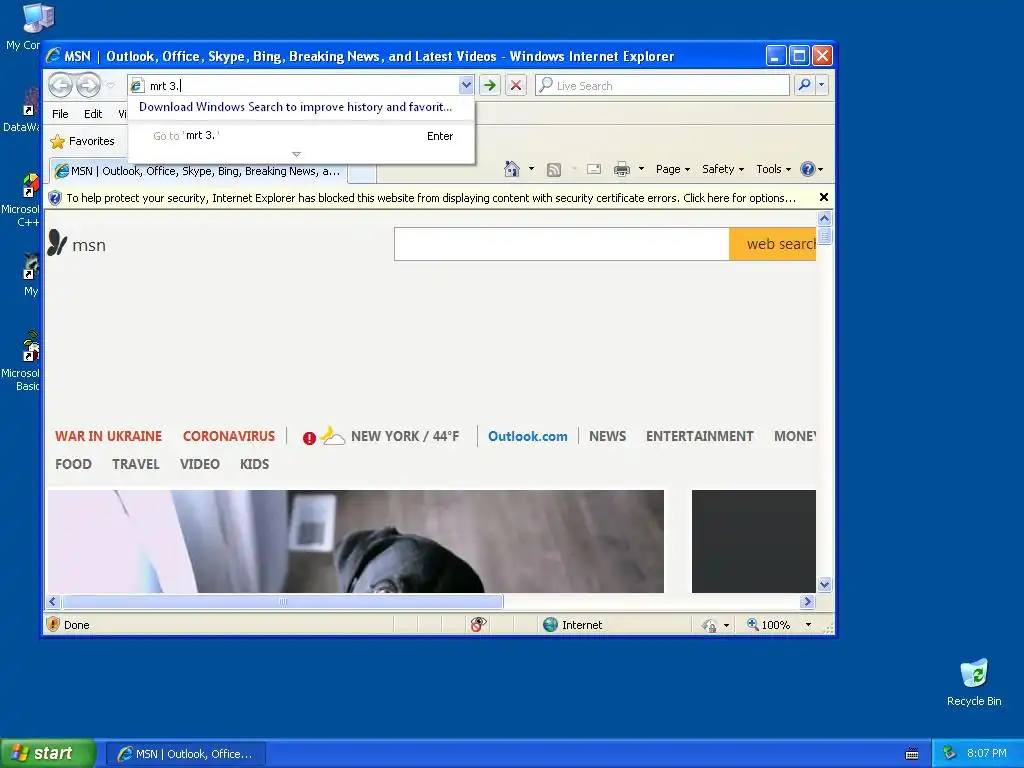Image resolution: width=1024 pixels, height=768 pixels.
Task: Expand the Home button dropdown arrow
Action: (x=531, y=169)
